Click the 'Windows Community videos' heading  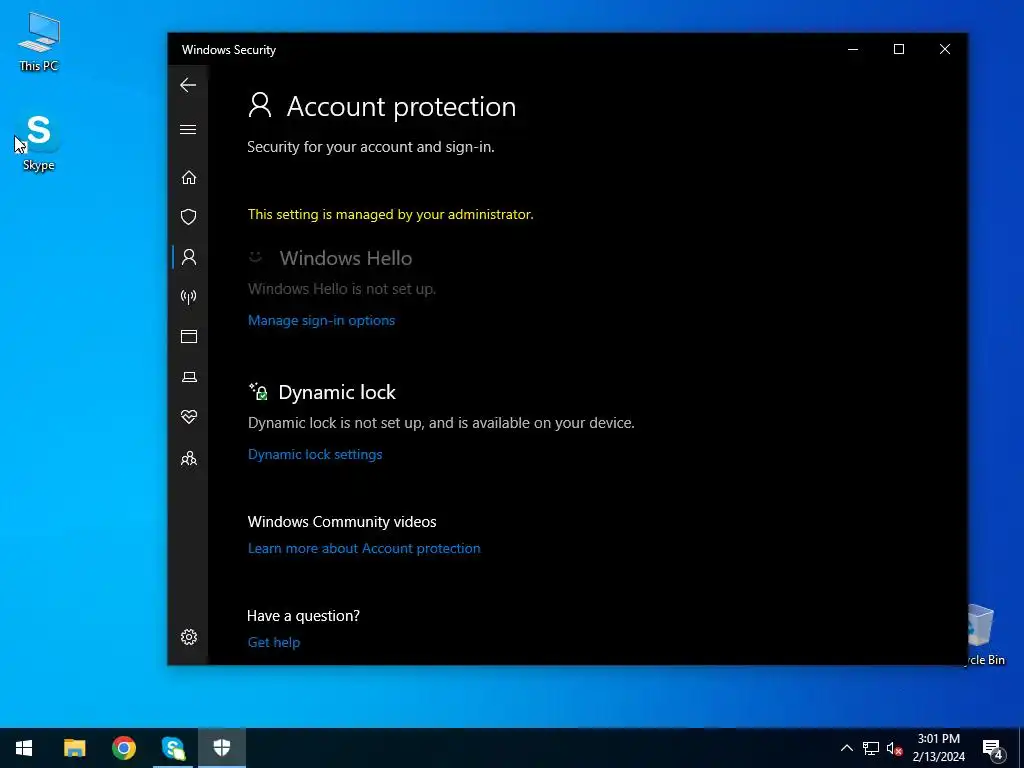(342, 521)
